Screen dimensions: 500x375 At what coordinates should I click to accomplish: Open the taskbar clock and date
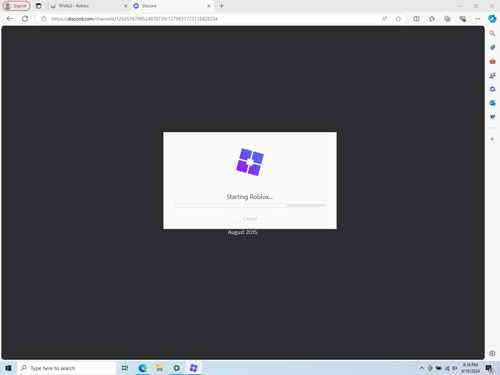470,368
